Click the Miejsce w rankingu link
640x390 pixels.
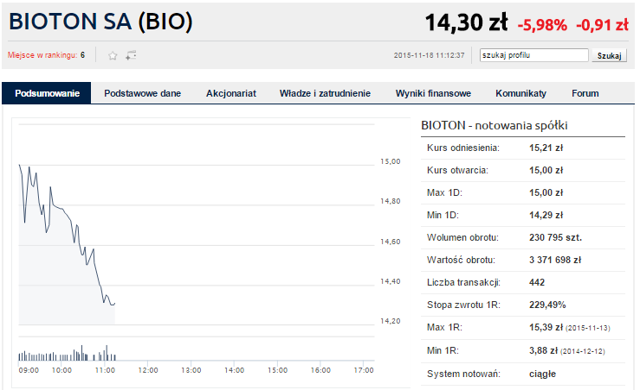[x=42, y=55]
